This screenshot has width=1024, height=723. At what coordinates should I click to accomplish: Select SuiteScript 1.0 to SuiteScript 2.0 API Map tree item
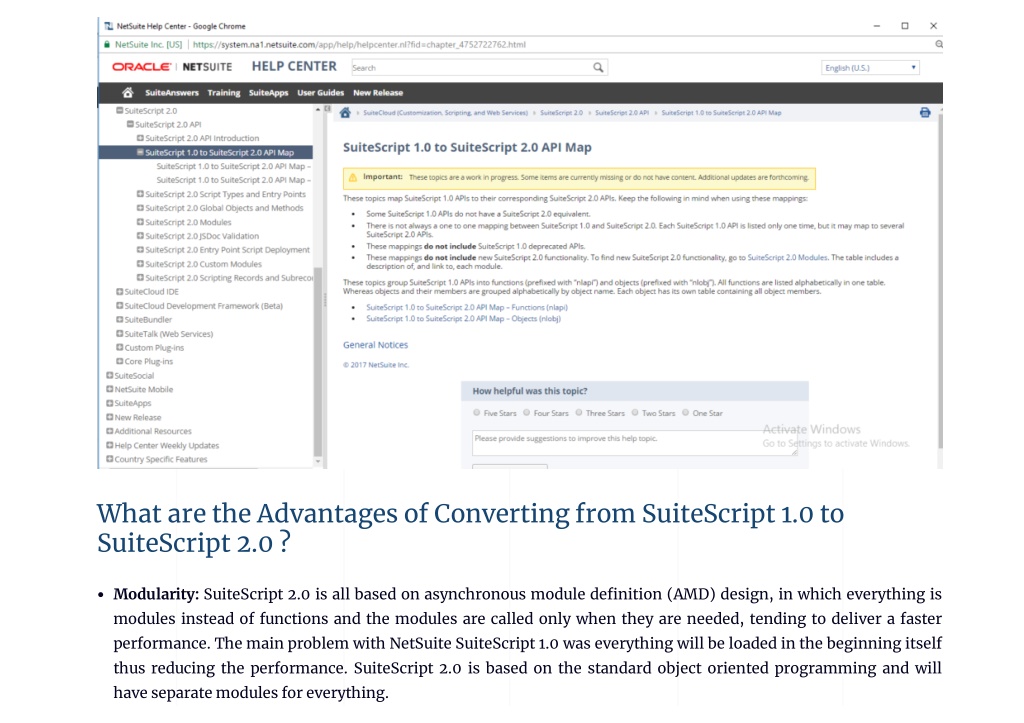(219, 152)
